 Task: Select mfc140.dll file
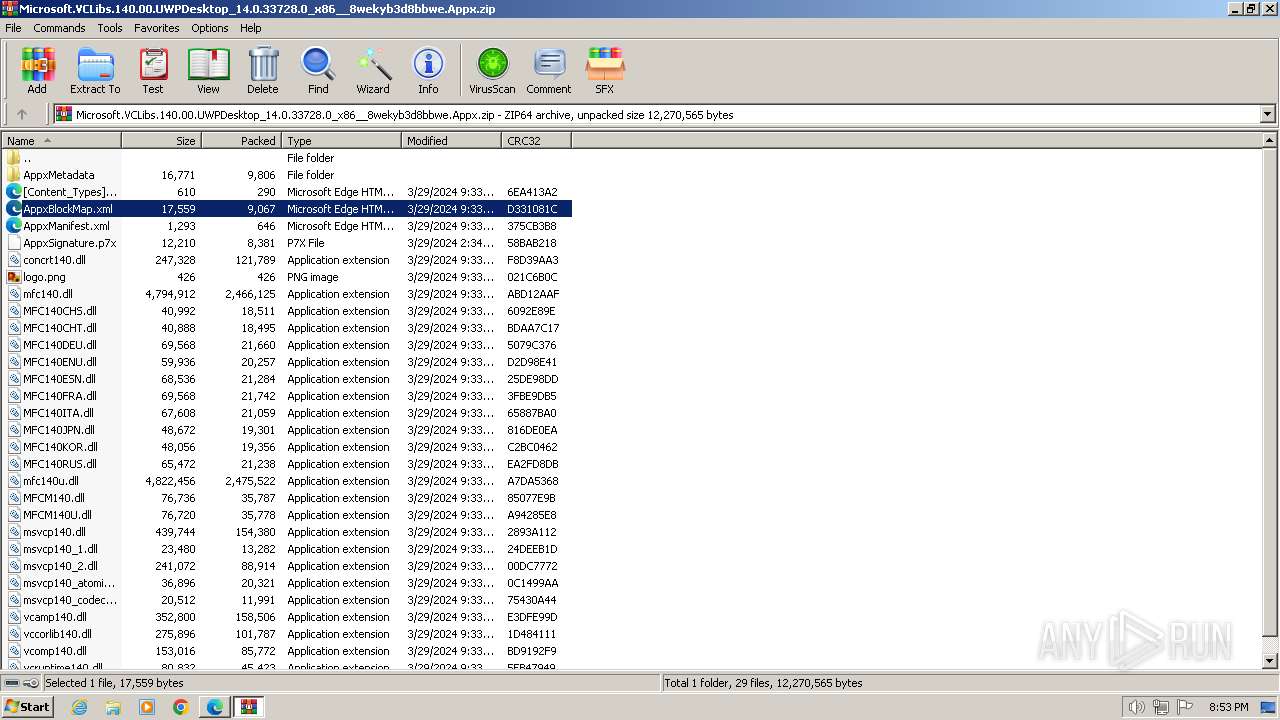288,294
